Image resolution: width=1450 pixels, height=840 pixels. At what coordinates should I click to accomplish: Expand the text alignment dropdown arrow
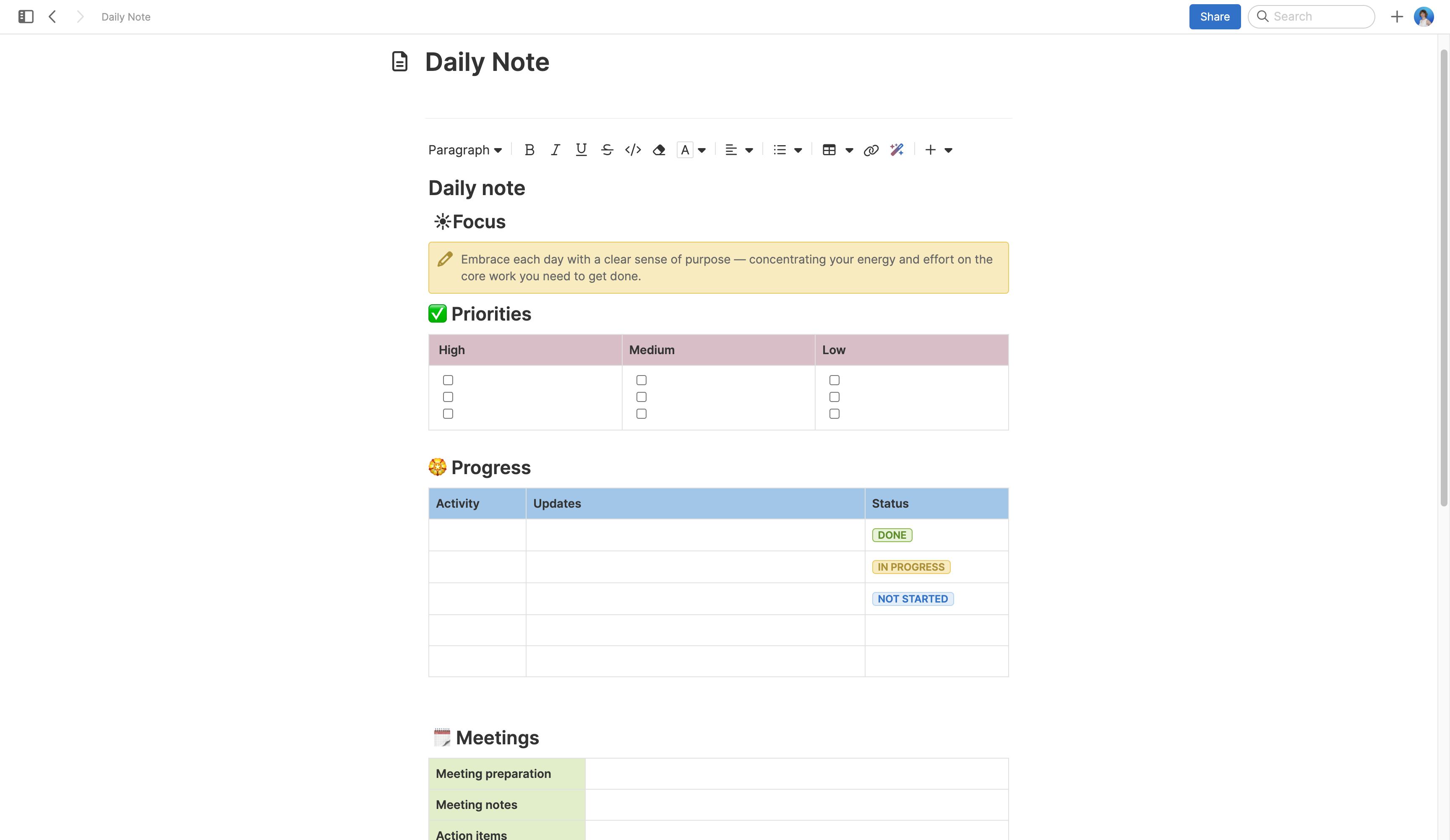tap(749, 150)
